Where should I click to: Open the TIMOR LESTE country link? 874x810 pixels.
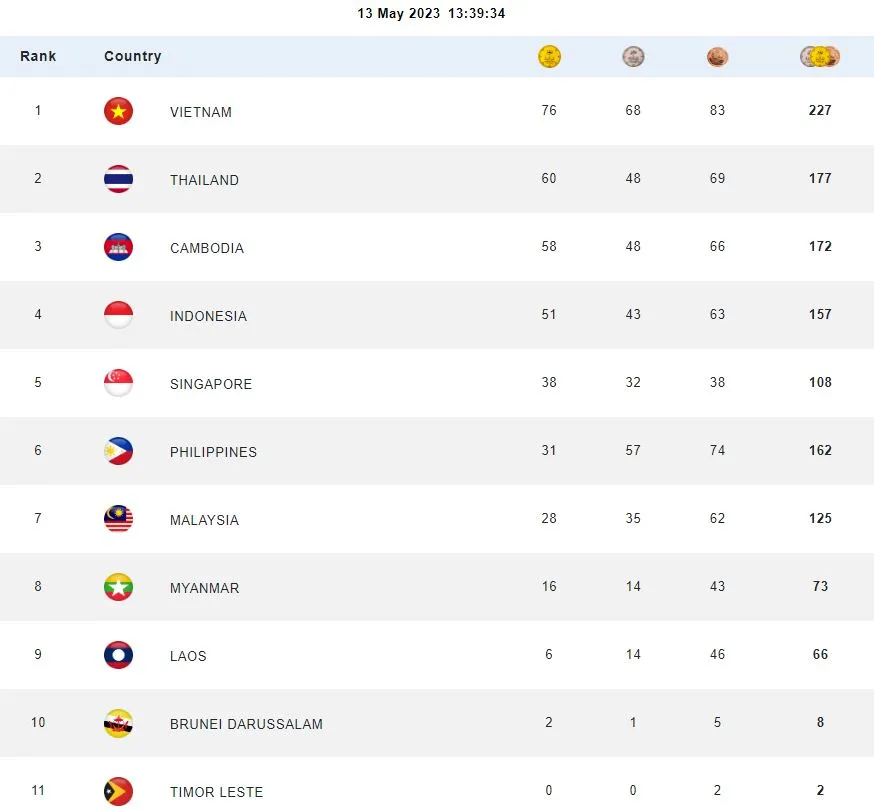[x=216, y=792]
